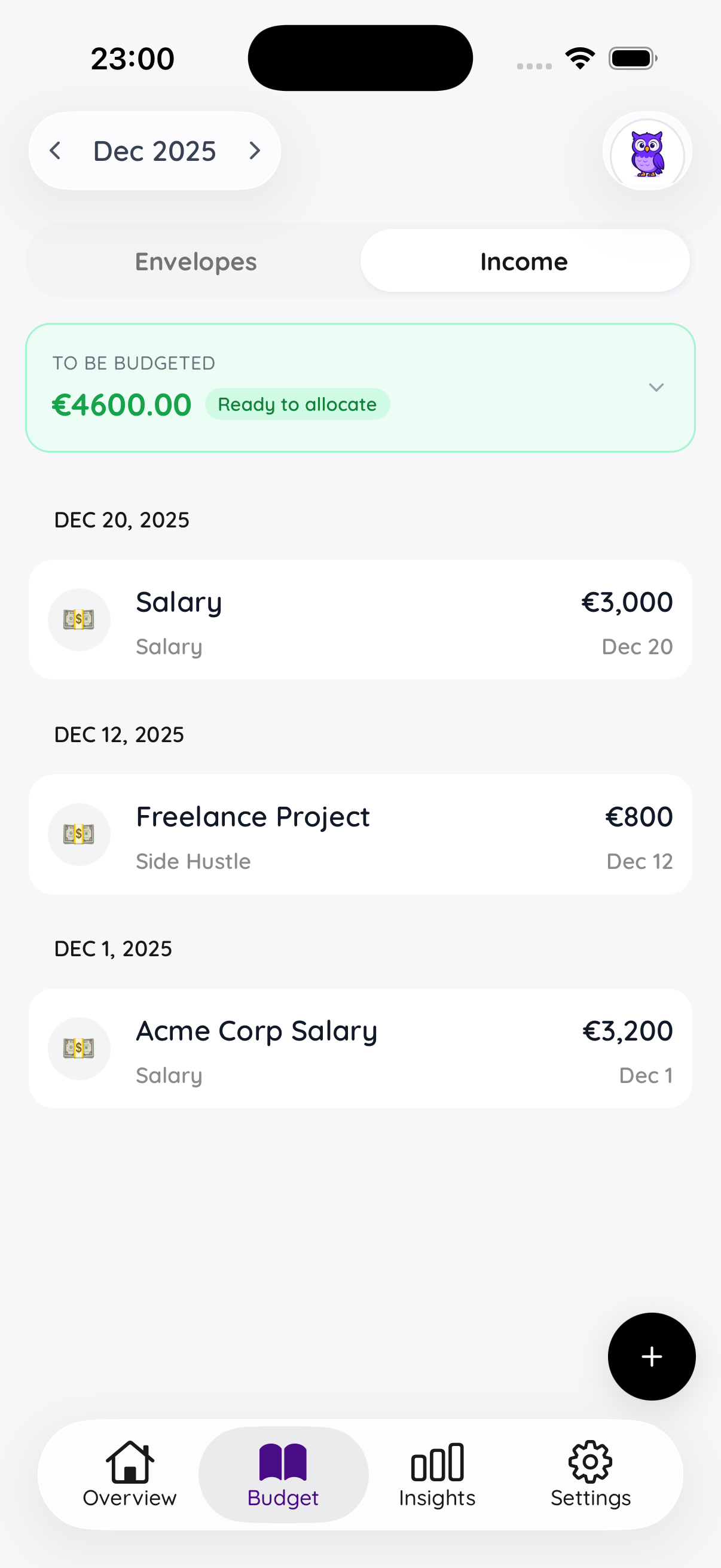Screen dimensions: 721x1568
Task: Tap the €4600.00 budgeted amount
Action: 122,405
